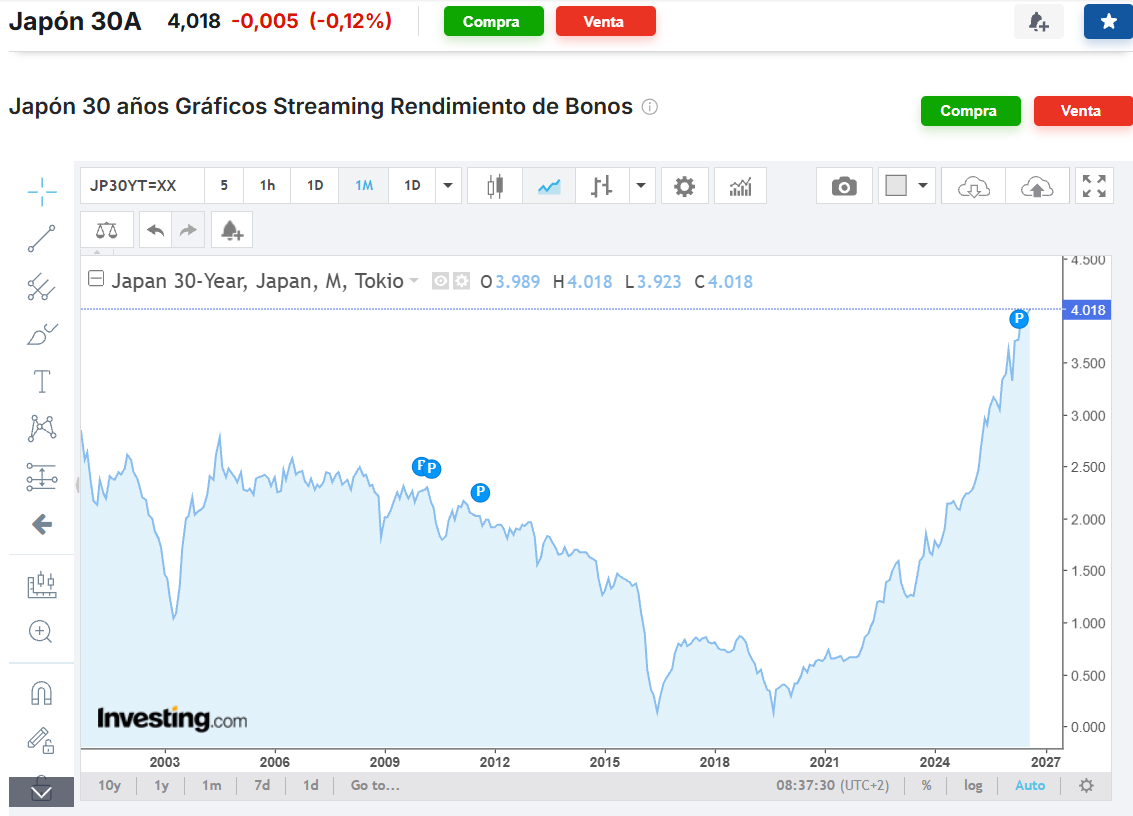Screen dimensions: 1133x816
Task: Click the red Venta button in header
Action: click(x=606, y=22)
